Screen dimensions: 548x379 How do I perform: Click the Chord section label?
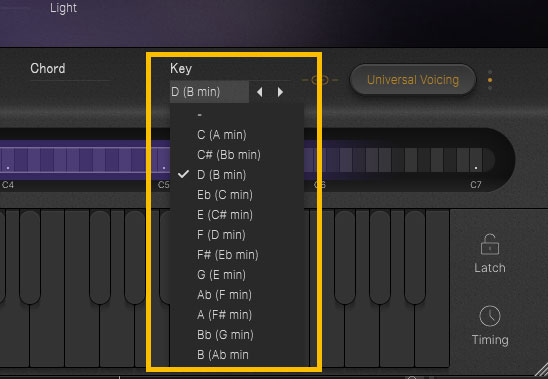(48, 68)
